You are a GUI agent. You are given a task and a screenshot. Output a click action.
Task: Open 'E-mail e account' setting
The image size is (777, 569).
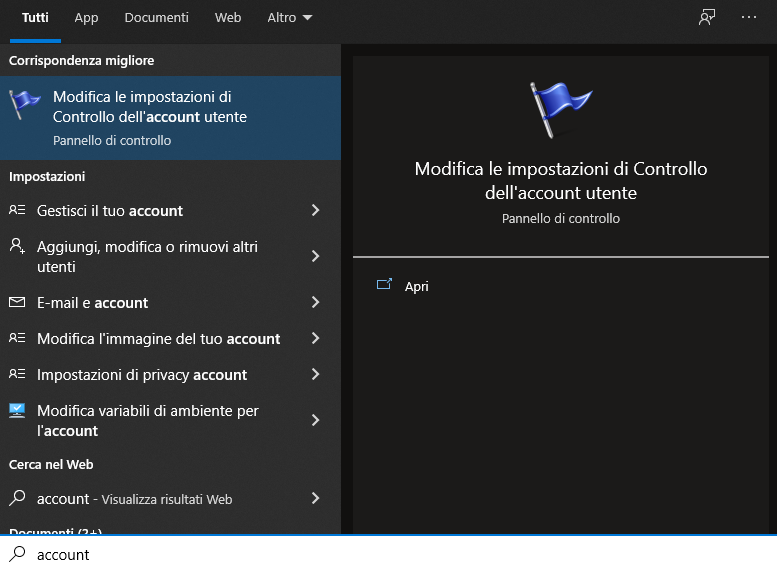coord(170,303)
